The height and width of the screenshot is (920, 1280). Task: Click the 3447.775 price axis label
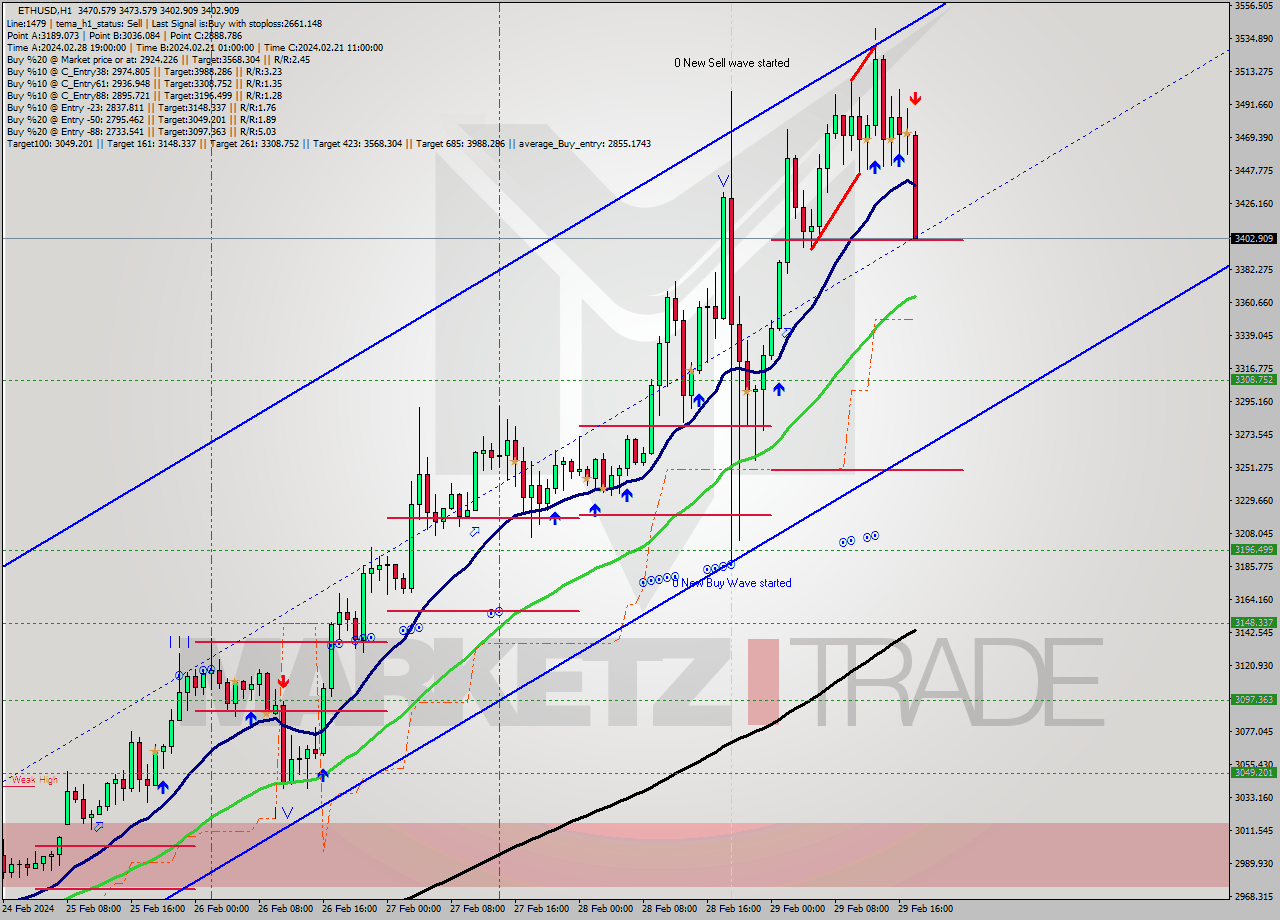pos(1254,170)
